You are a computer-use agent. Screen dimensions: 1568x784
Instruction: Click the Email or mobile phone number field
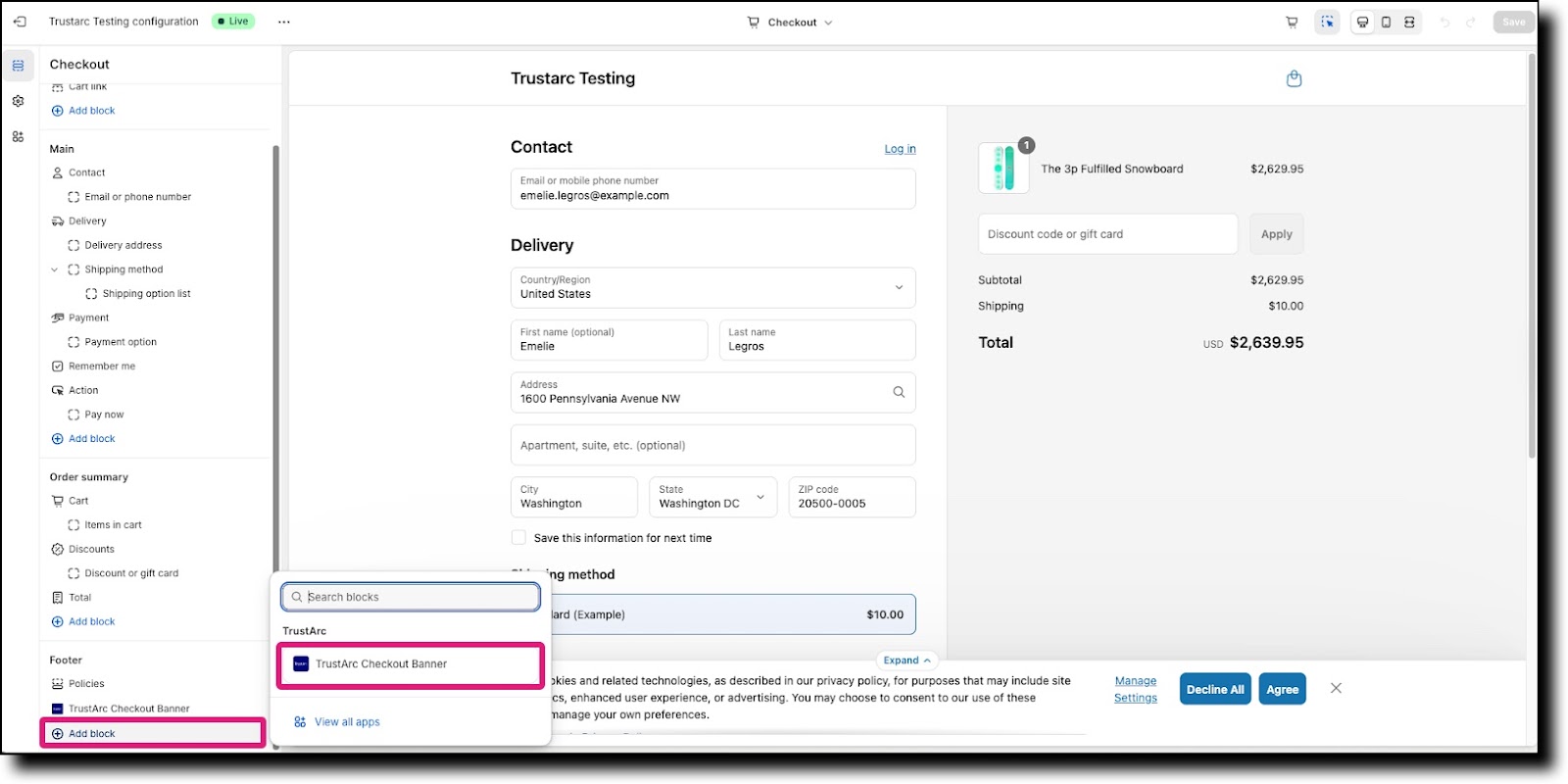click(713, 189)
